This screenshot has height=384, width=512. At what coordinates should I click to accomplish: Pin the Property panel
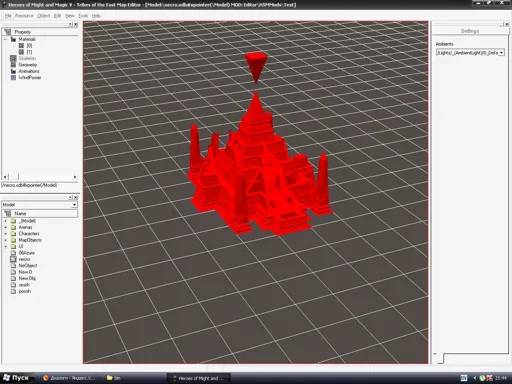[70, 24]
